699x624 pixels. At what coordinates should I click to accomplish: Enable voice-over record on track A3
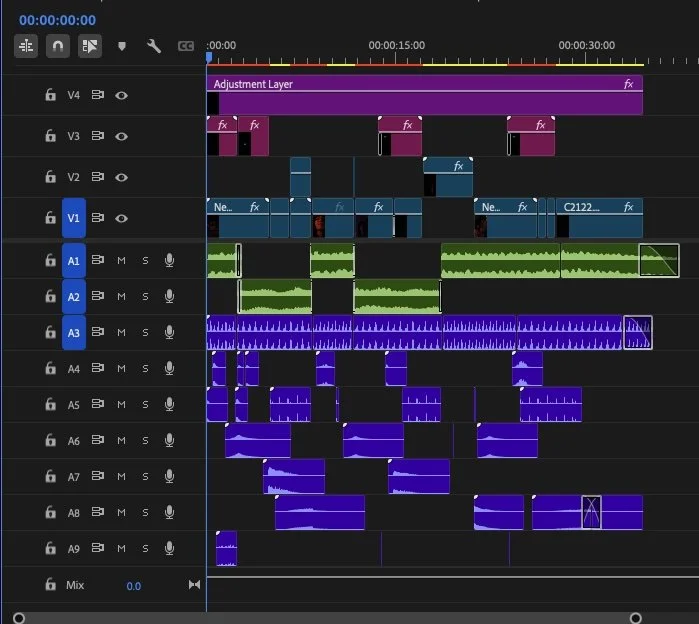pyautogui.click(x=169, y=332)
